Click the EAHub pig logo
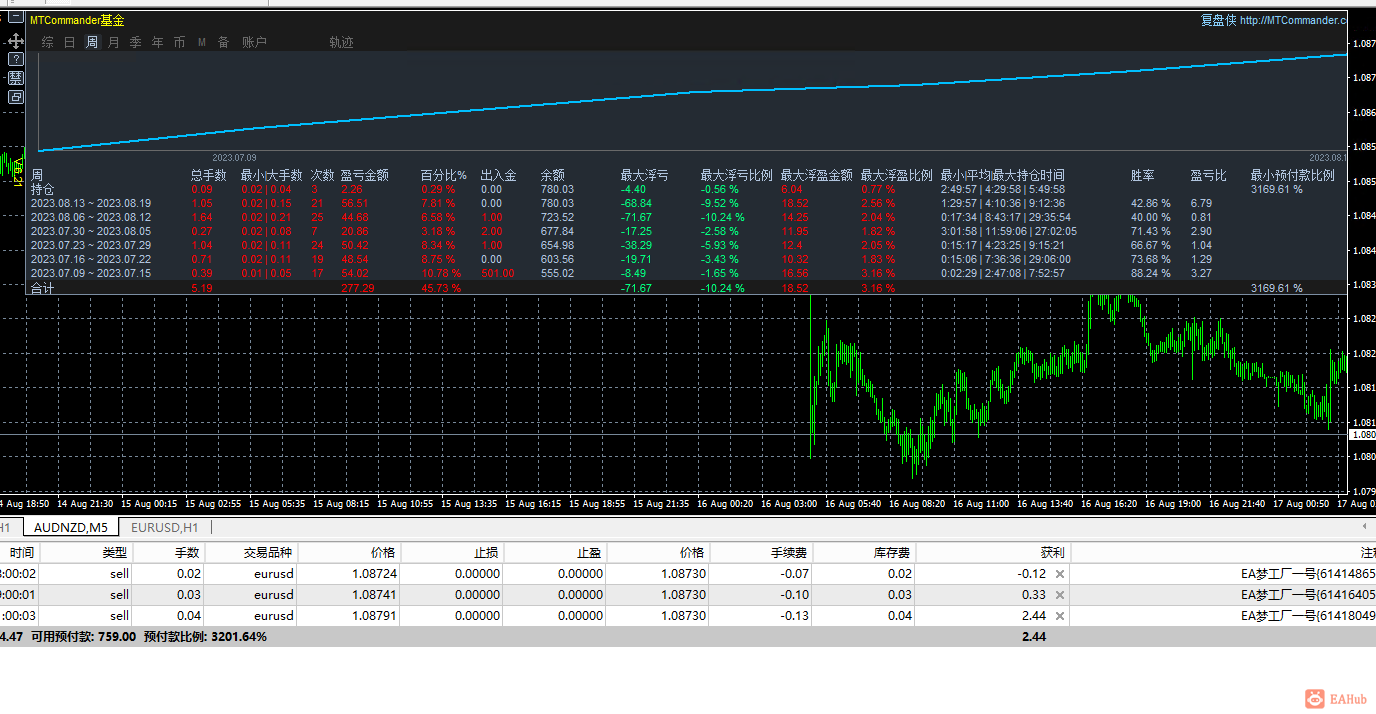Image resolution: width=1376 pixels, height=714 pixels. point(1315,699)
